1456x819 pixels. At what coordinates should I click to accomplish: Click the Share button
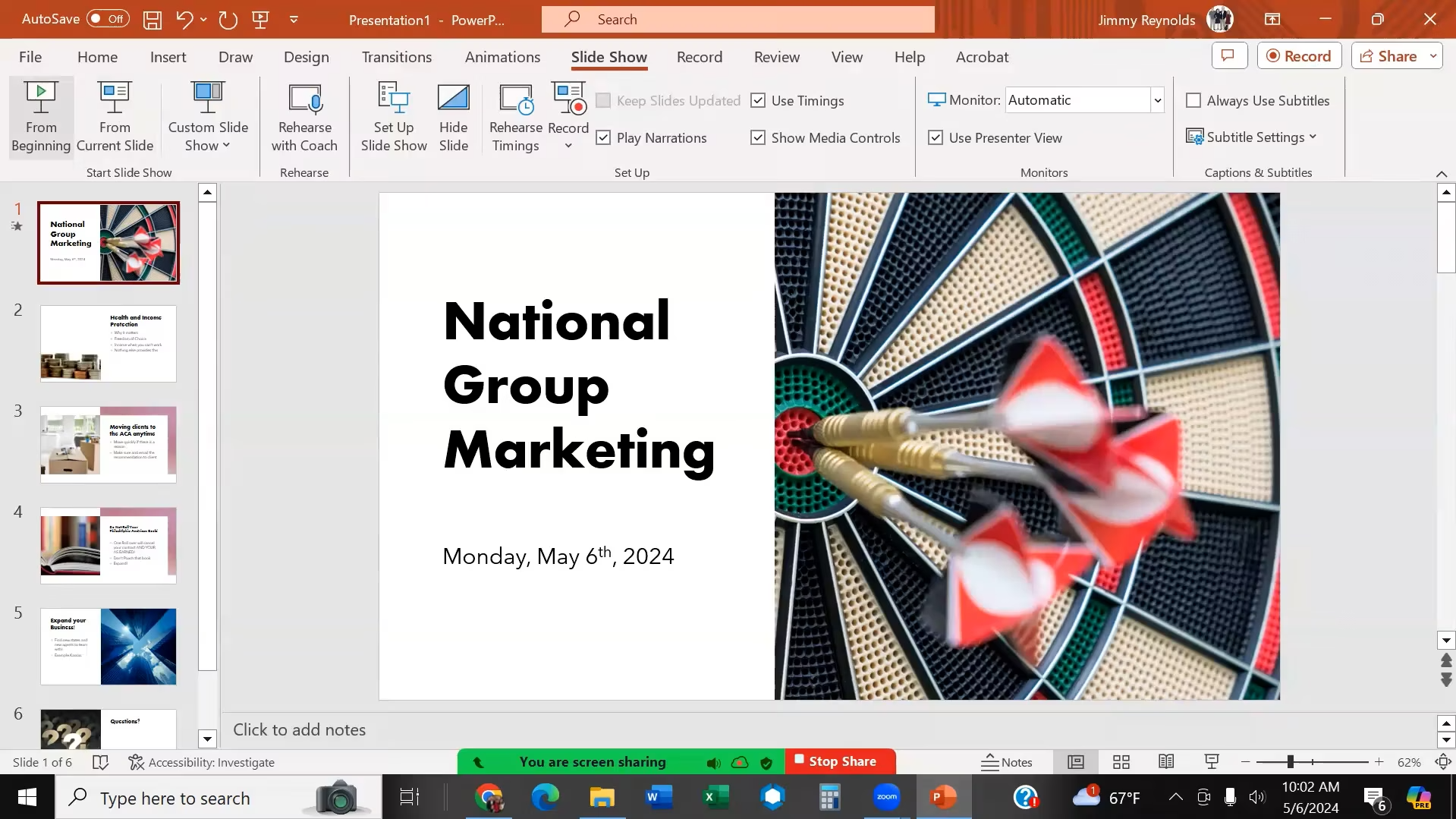1388,56
